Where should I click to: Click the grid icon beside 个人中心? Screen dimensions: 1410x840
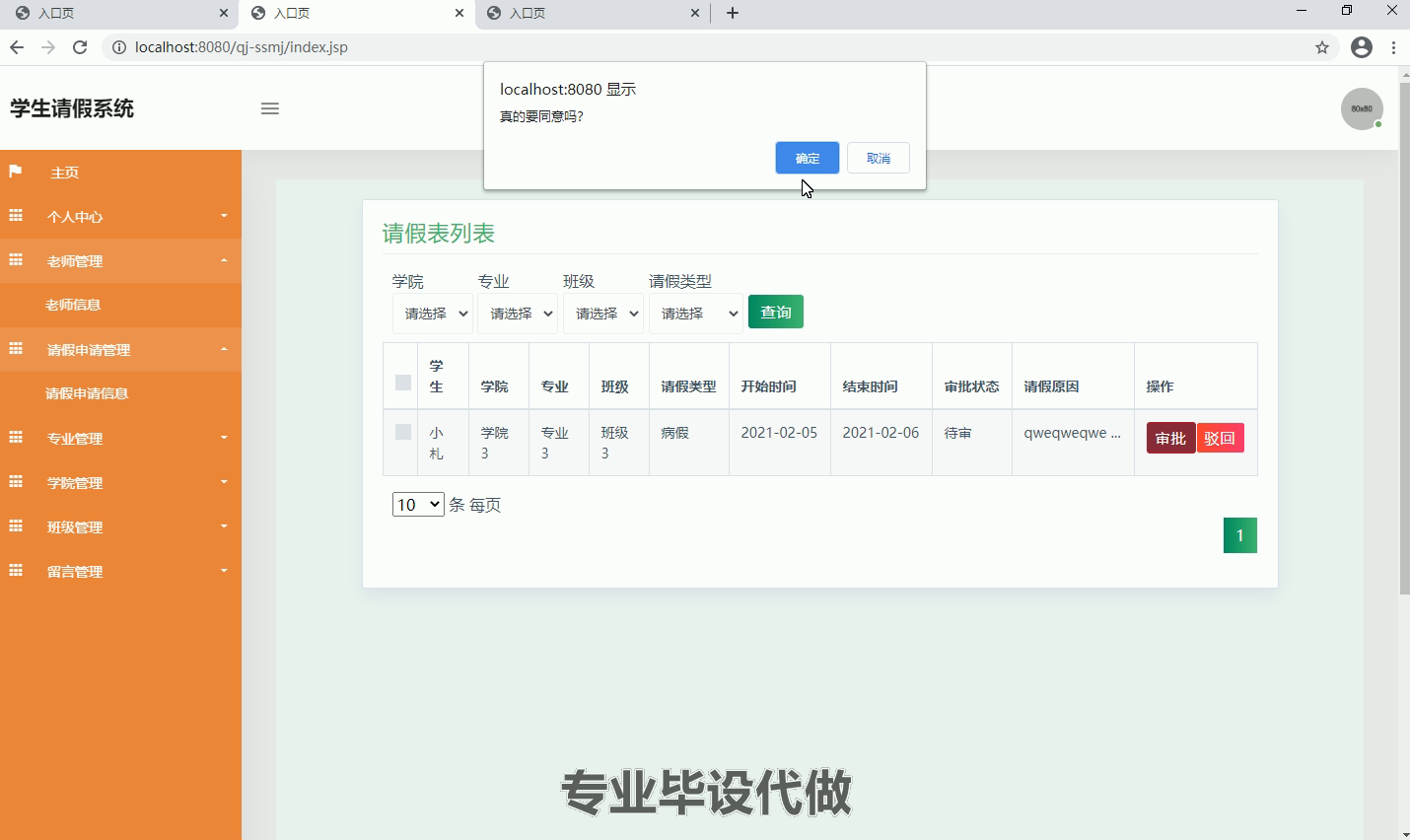pyautogui.click(x=16, y=216)
